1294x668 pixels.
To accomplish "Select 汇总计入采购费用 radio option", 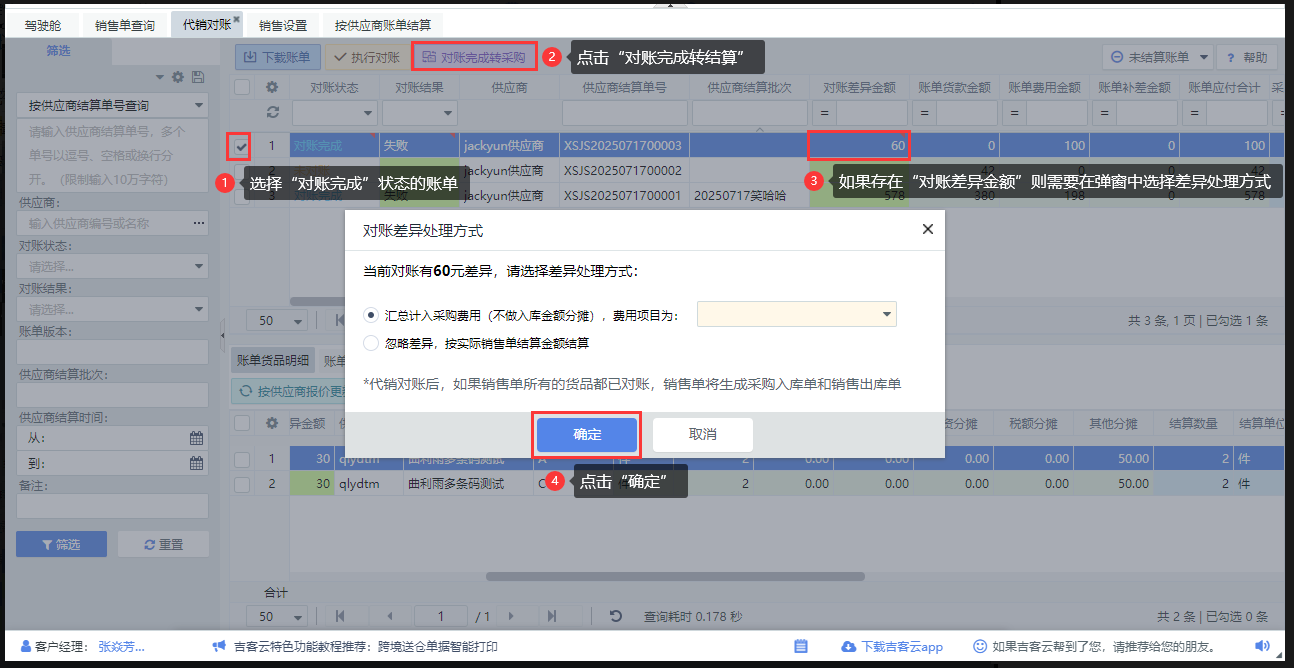I will tap(372, 315).
